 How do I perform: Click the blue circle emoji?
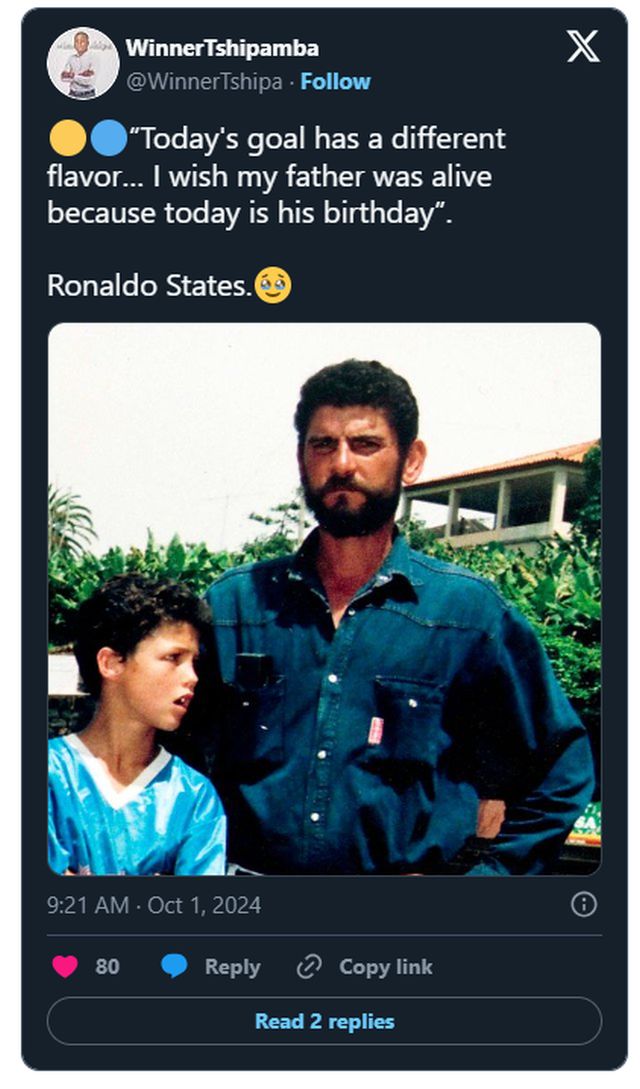point(107,140)
